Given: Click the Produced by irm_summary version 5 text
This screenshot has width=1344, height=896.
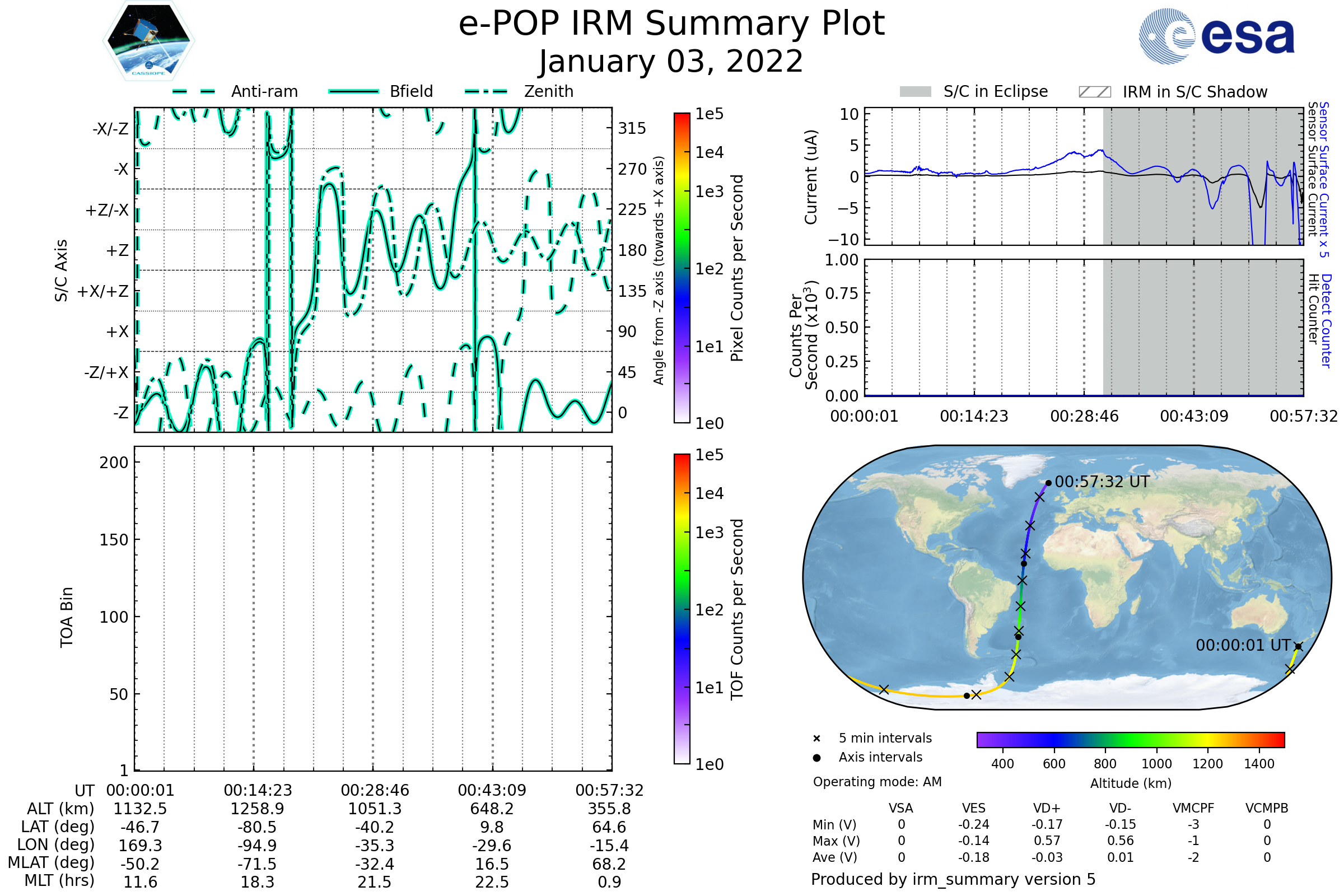Looking at the screenshot, I should [953, 879].
